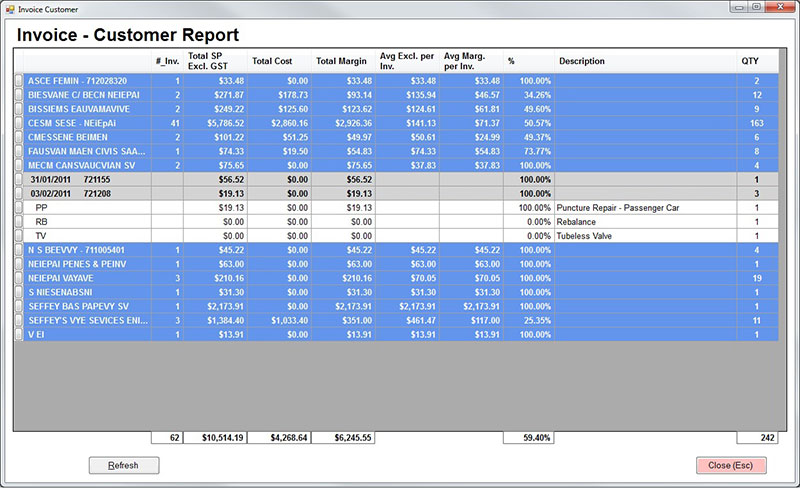Viewport: 800px width, 492px height.
Task: Click the row header of CESM SESE
Action: coord(19,123)
